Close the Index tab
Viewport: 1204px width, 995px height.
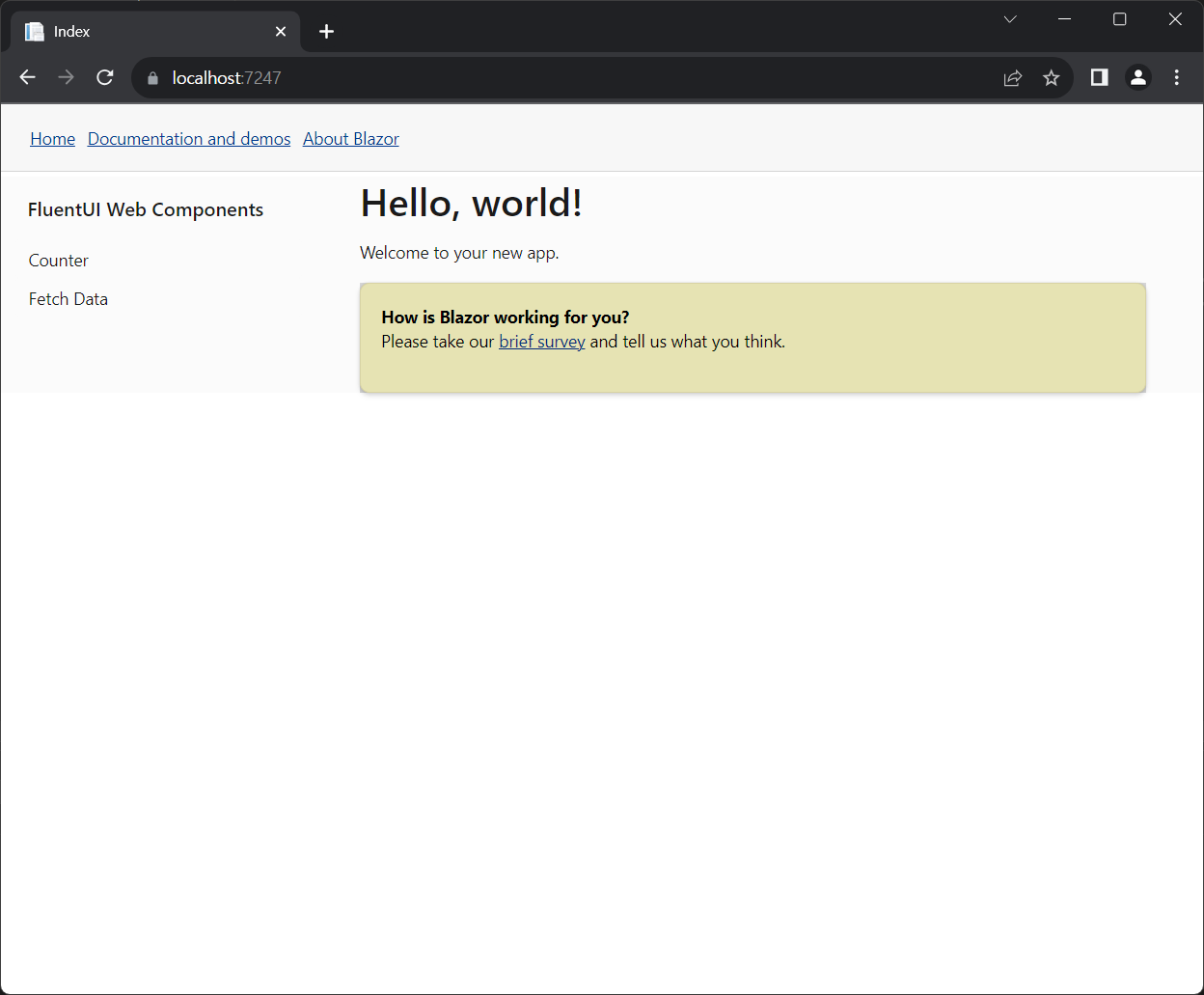pos(281,32)
